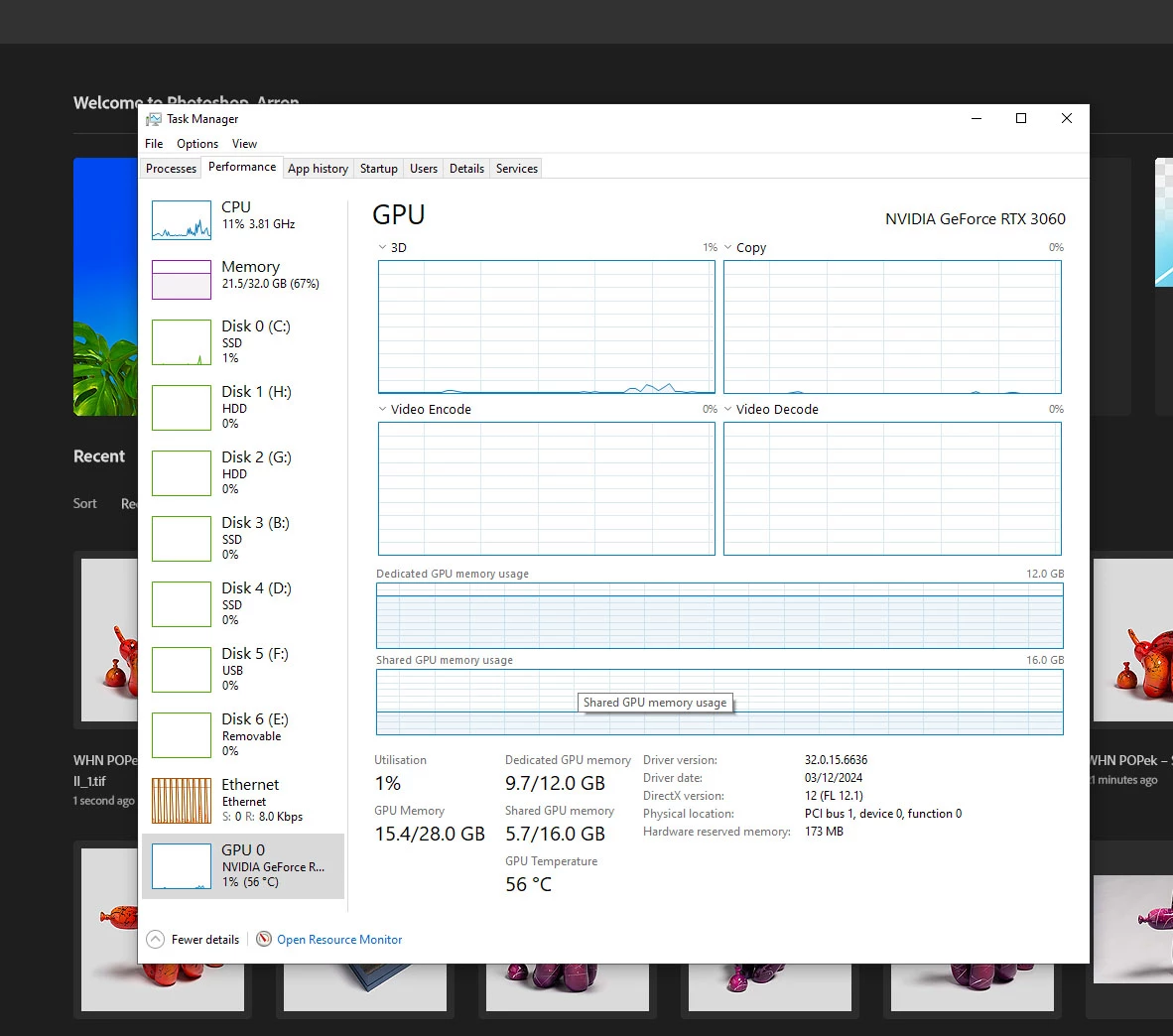
Task: Click the Resource Monitor gauge icon
Action: pyautogui.click(x=264, y=939)
